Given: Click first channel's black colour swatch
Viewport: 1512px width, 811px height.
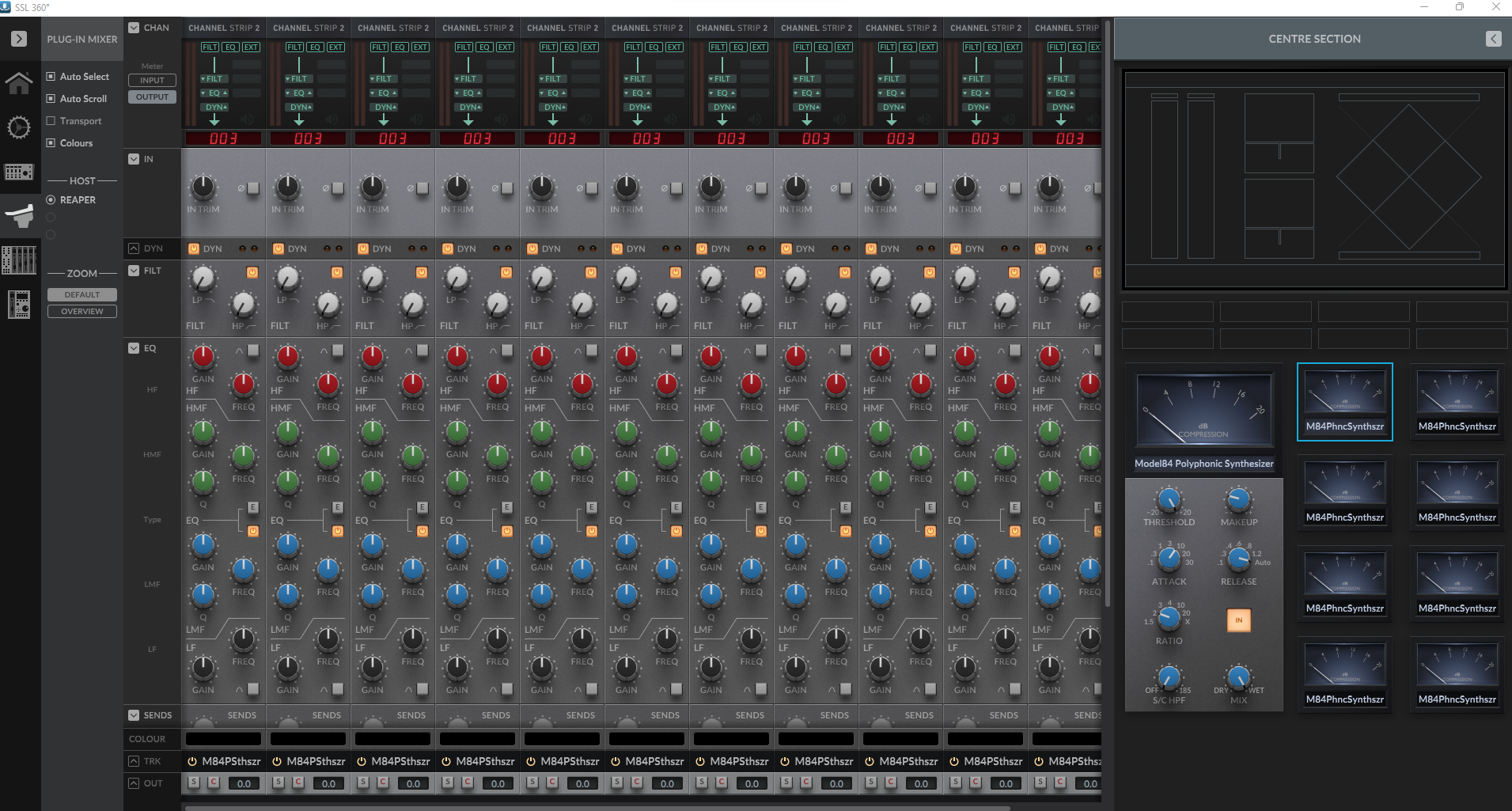Looking at the screenshot, I should (x=223, y=739).
